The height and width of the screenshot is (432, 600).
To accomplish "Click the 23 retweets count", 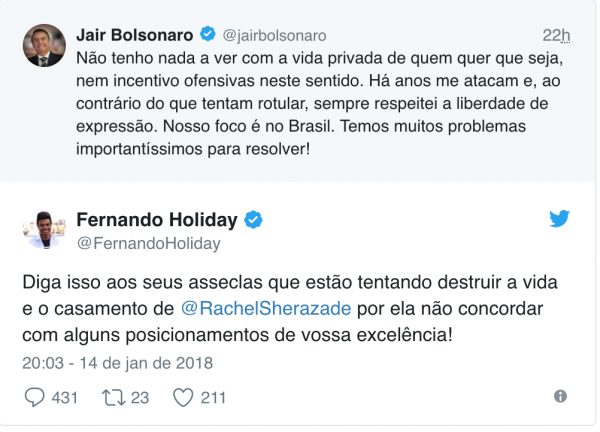I will point(140,397).
